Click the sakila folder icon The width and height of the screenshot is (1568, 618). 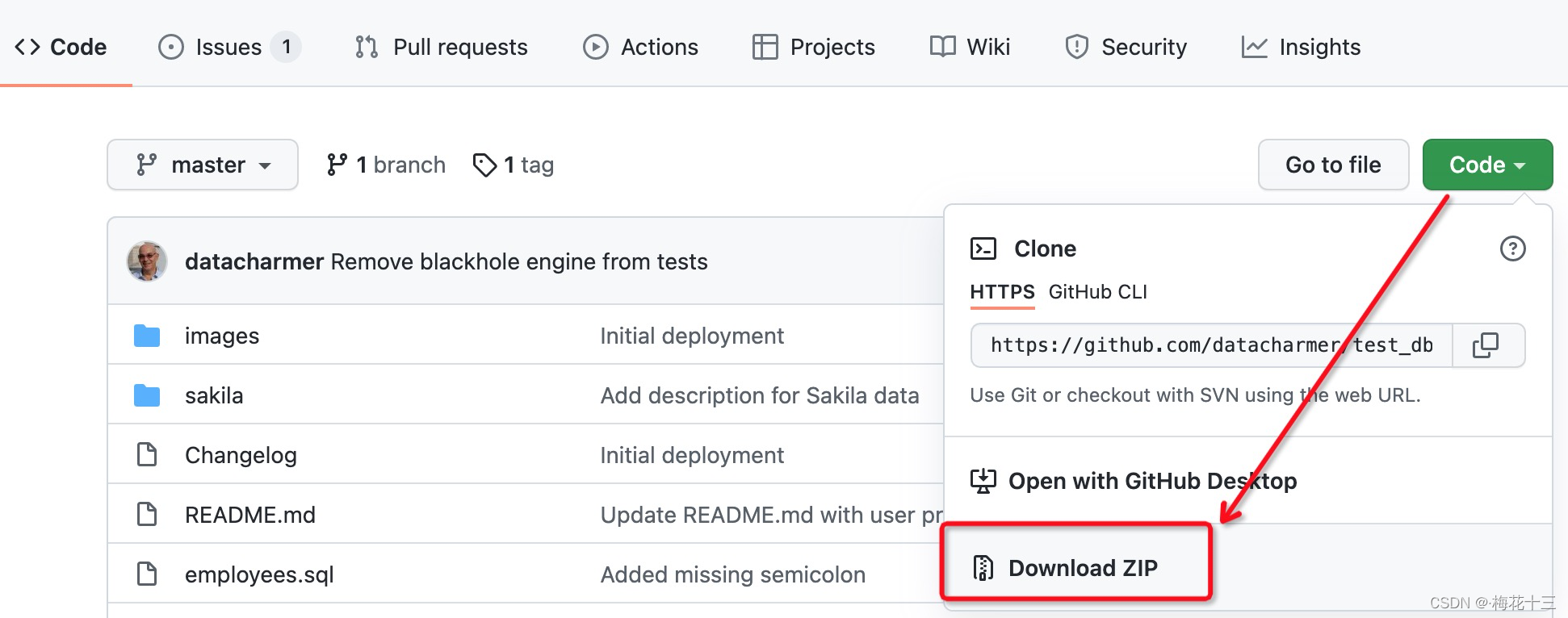tap(147, 395)
